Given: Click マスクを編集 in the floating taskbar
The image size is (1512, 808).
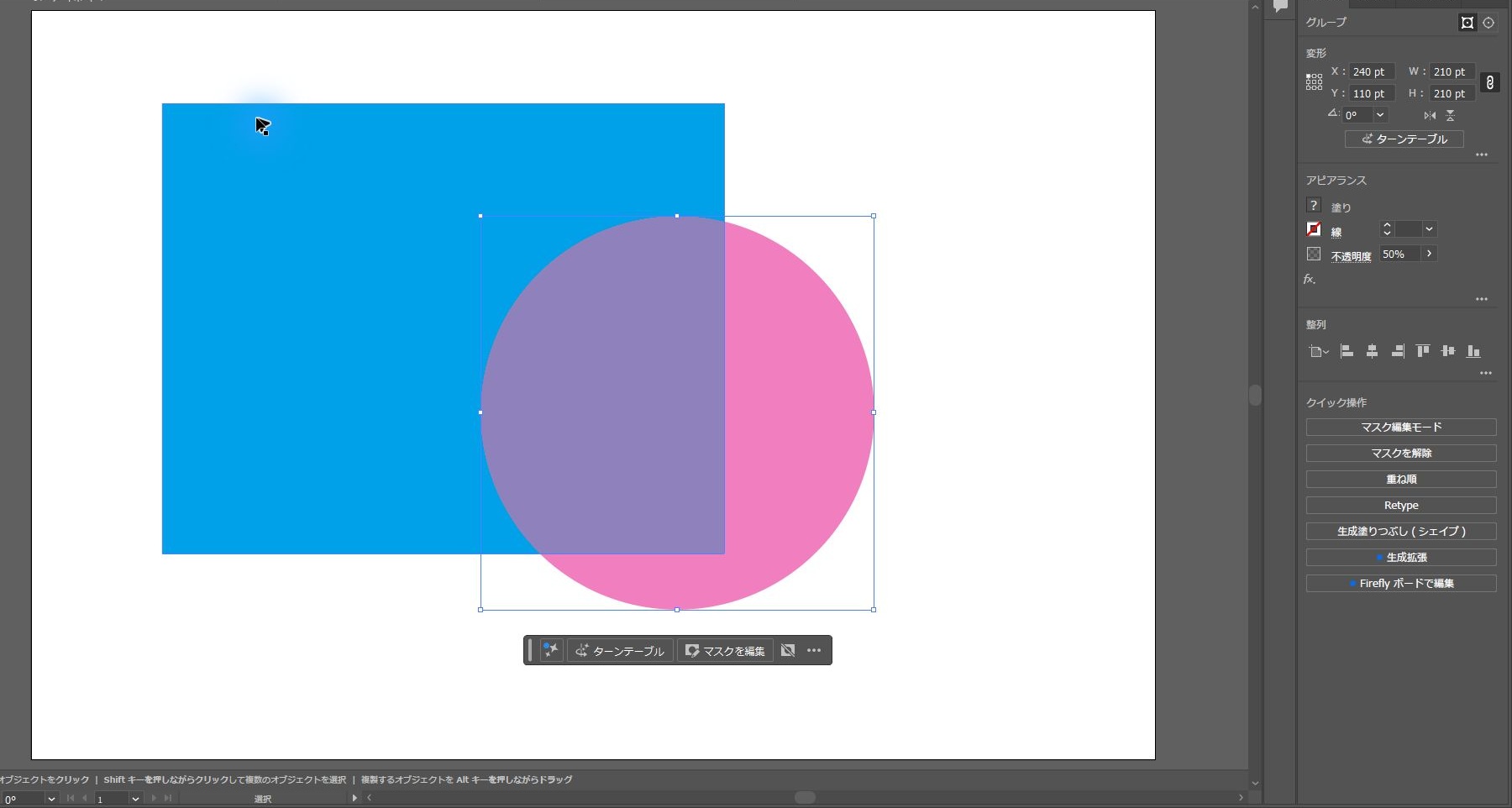Looking at the screenshot, I should point(725,651).
